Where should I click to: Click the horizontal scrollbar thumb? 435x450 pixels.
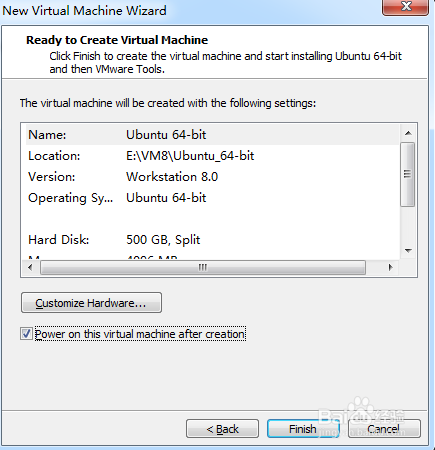[203, 268]
